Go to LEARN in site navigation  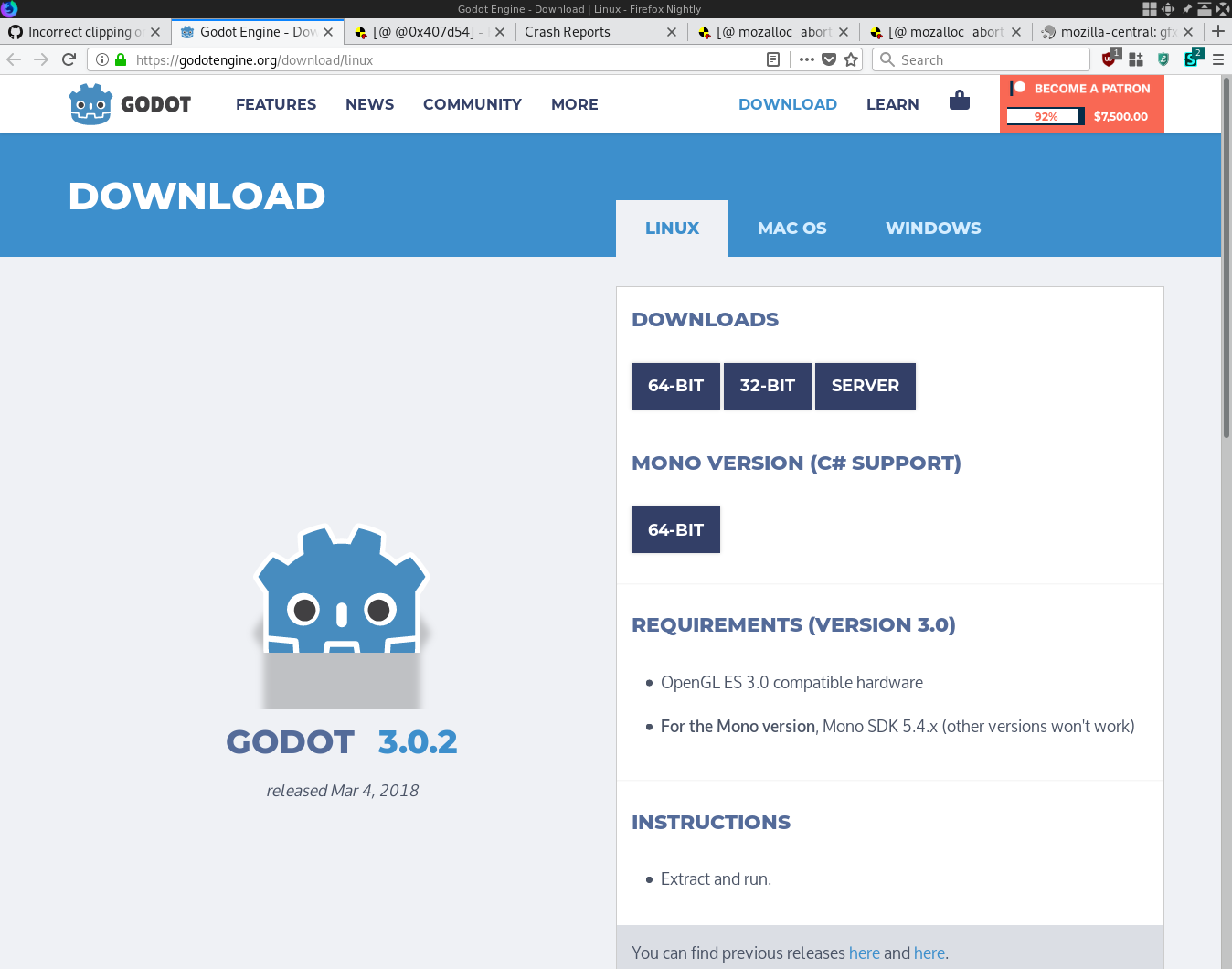[893, 104]
